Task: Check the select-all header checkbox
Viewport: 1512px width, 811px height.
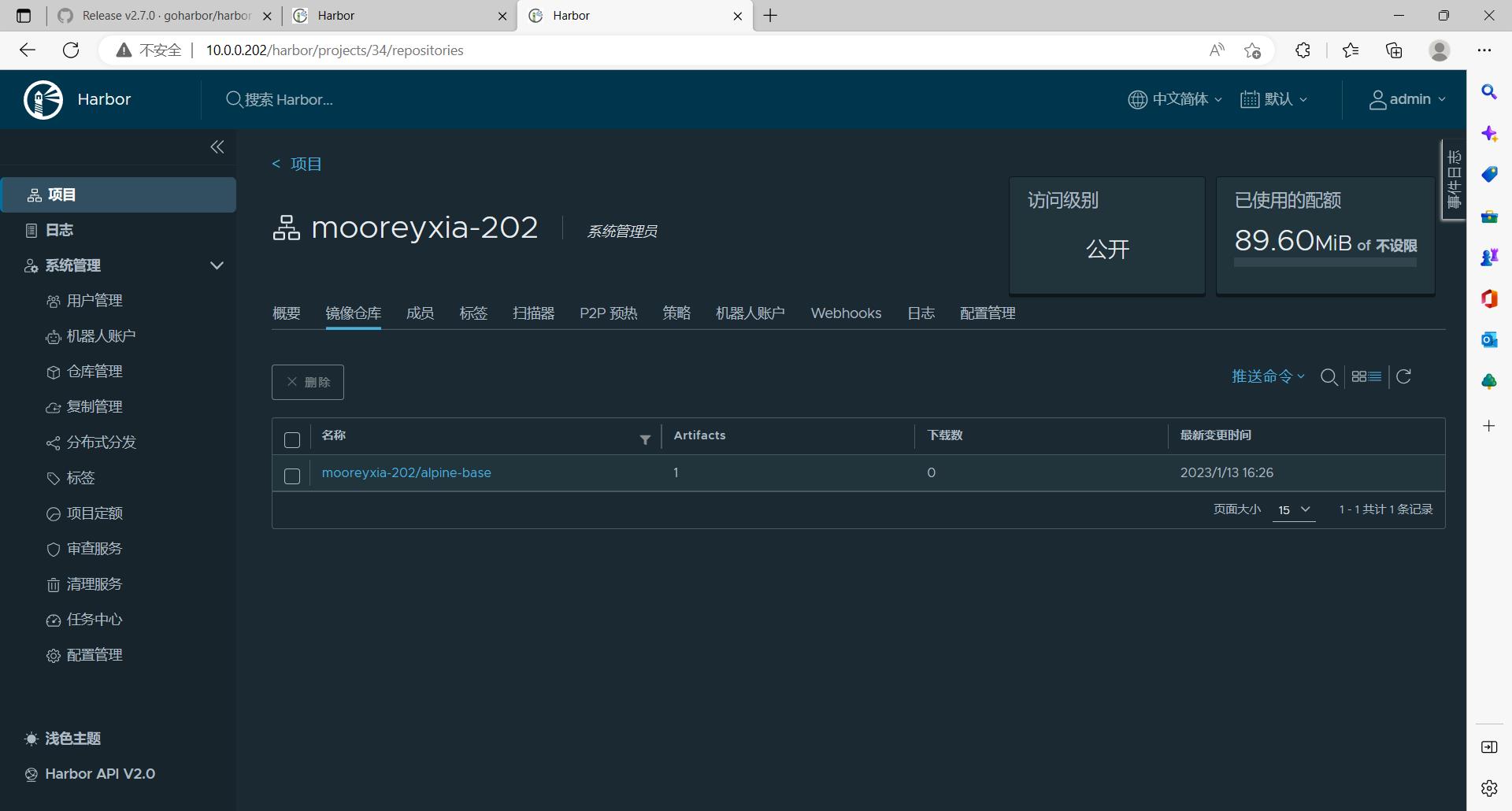Action: 292,440
